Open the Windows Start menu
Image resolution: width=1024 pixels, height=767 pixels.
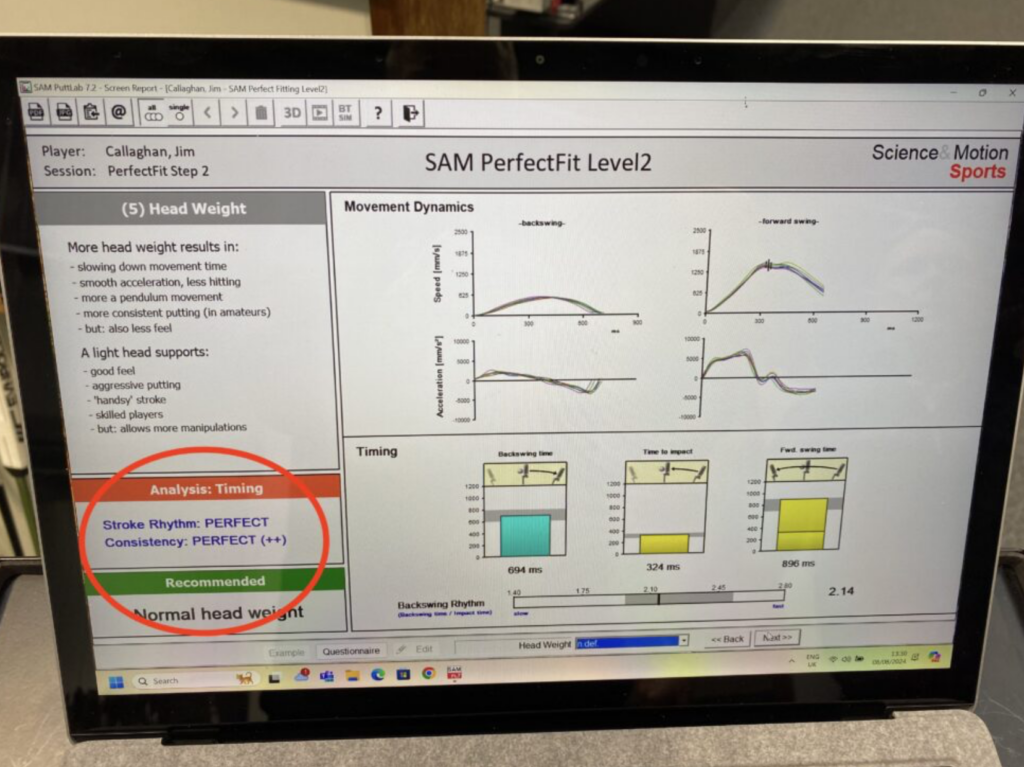coord(116,682)
